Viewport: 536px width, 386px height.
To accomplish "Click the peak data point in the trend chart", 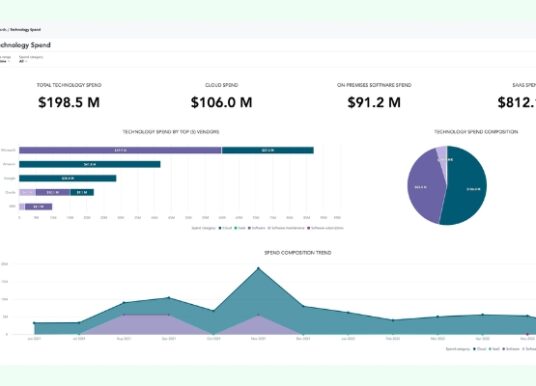I will tap(258, 268).
